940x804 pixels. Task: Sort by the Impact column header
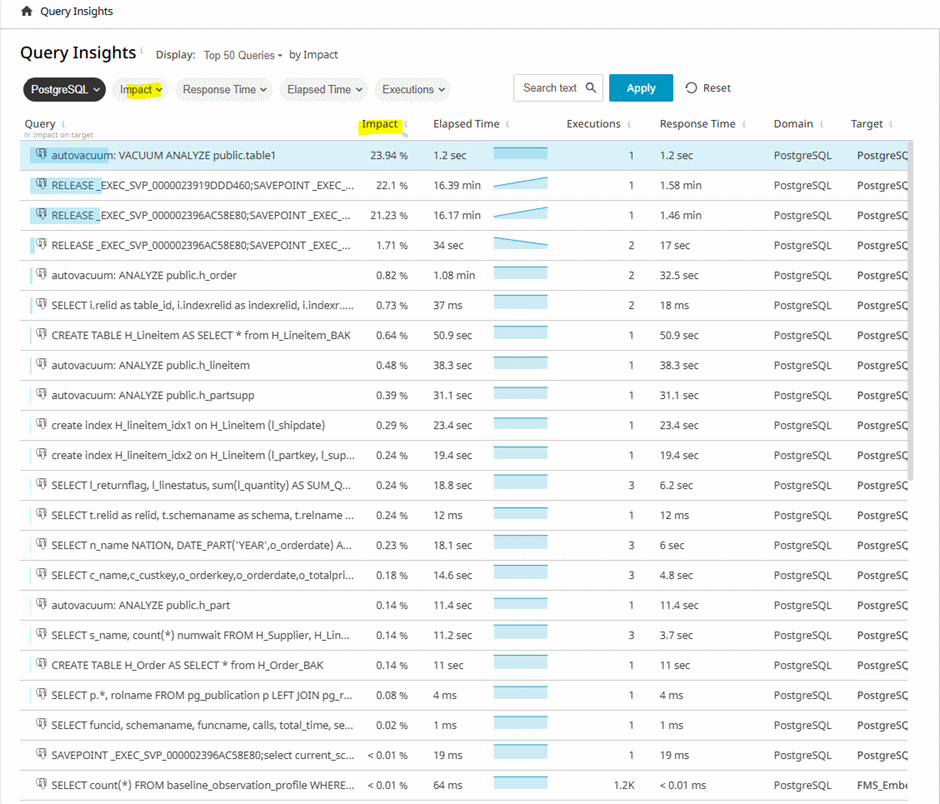click(379, 124)
